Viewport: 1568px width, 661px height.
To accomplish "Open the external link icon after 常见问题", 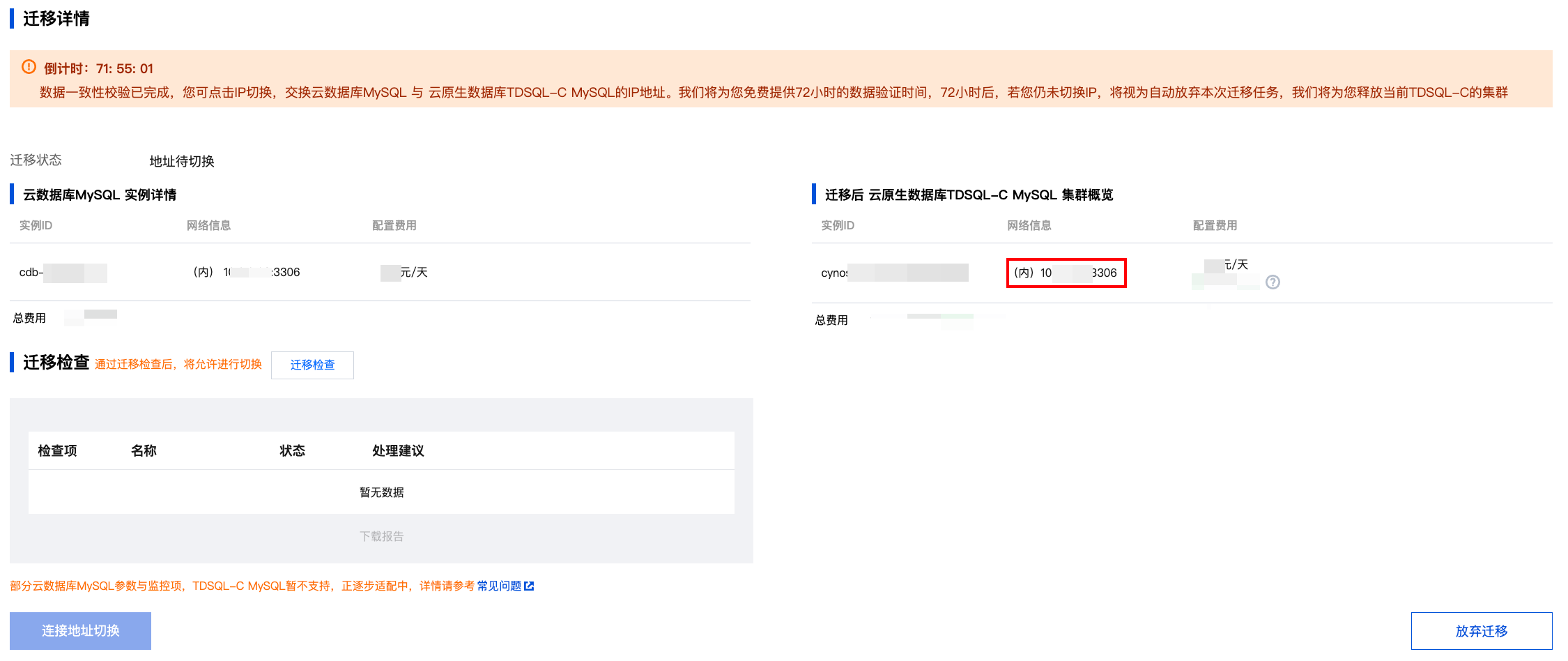I will [529, 586].
